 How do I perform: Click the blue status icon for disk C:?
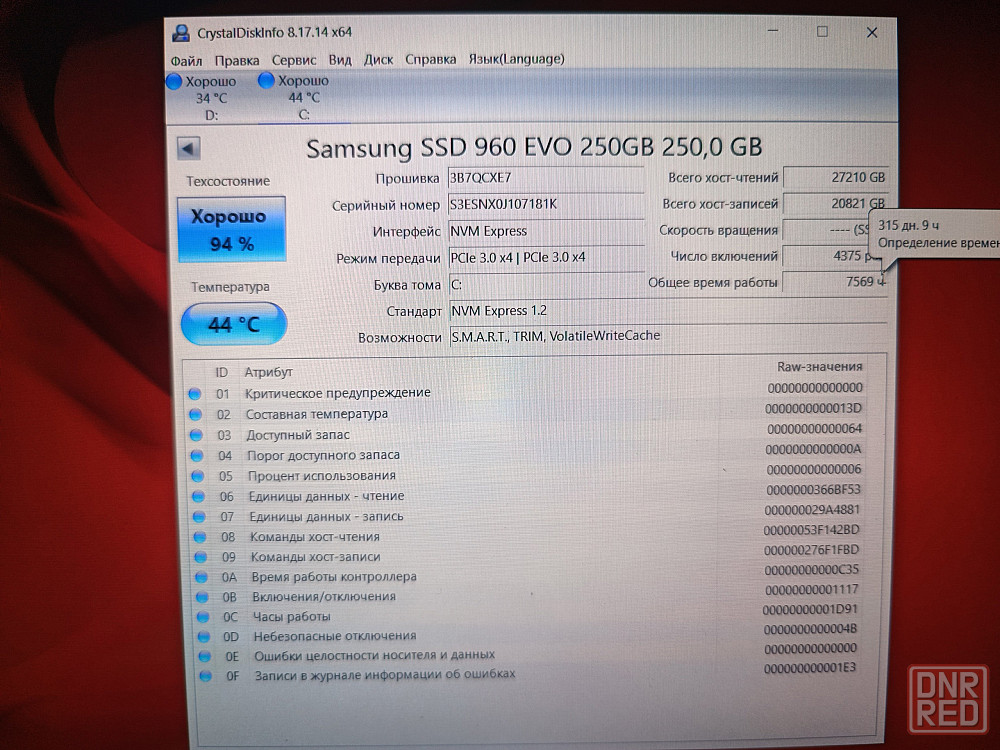pyautogui.click(x=266, y=80)
